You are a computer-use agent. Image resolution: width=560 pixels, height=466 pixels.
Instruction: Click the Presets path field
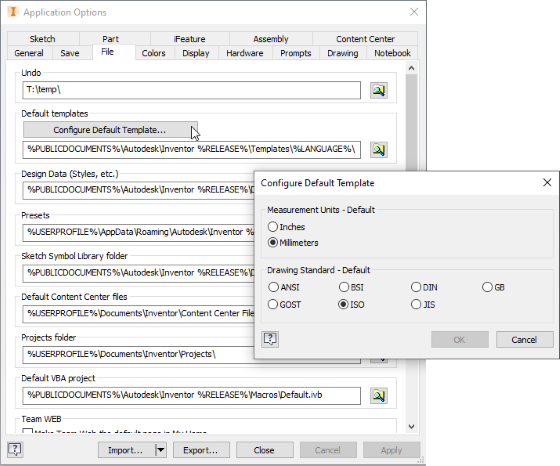[138, 232]
